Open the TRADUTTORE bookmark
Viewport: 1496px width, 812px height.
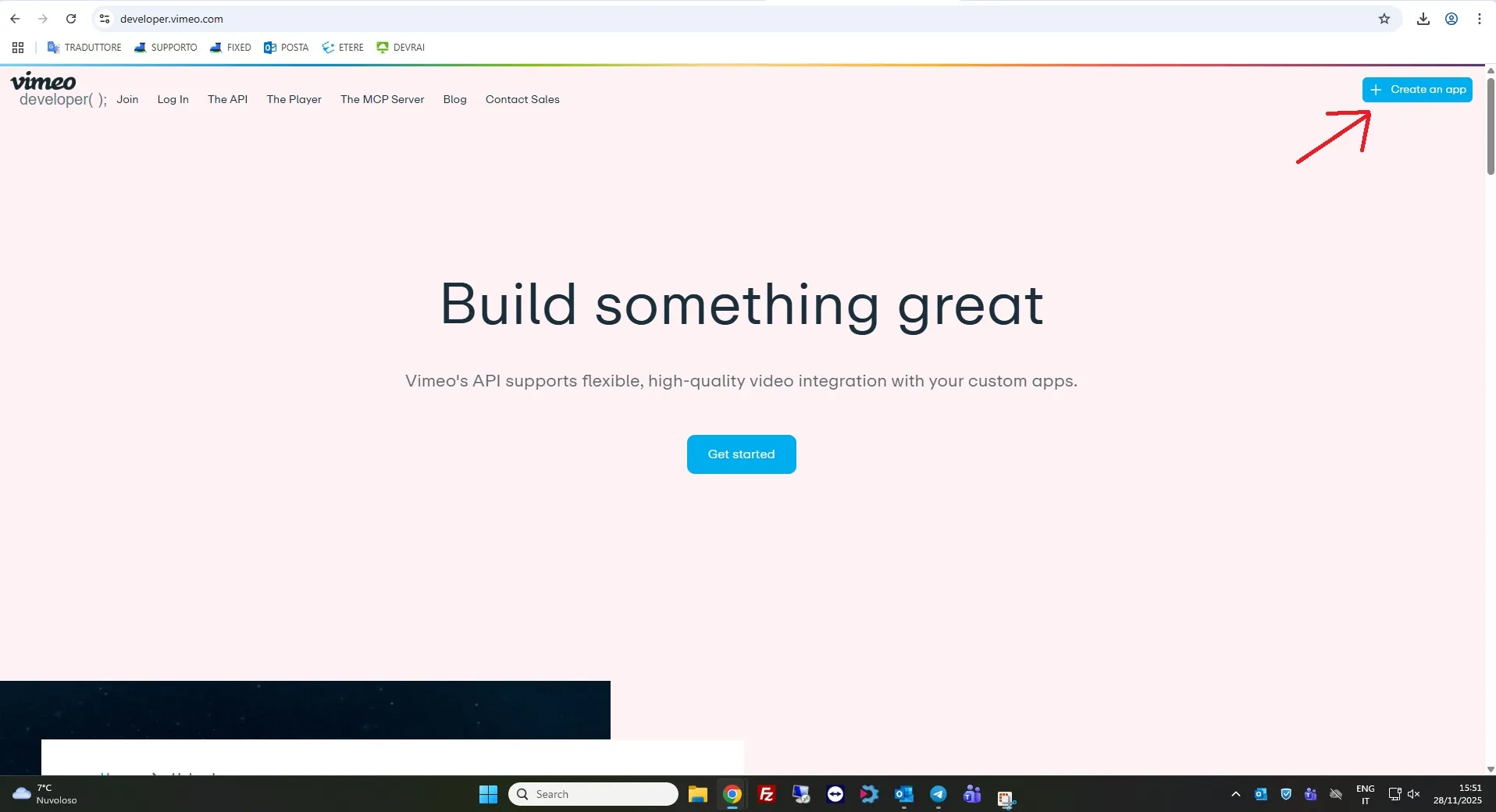84,48
